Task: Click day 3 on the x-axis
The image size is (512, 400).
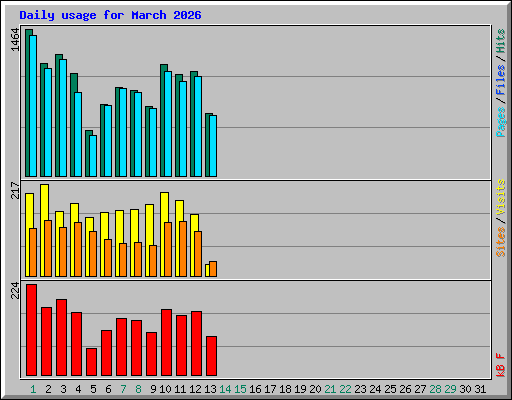Action: (x=63, y=389)
